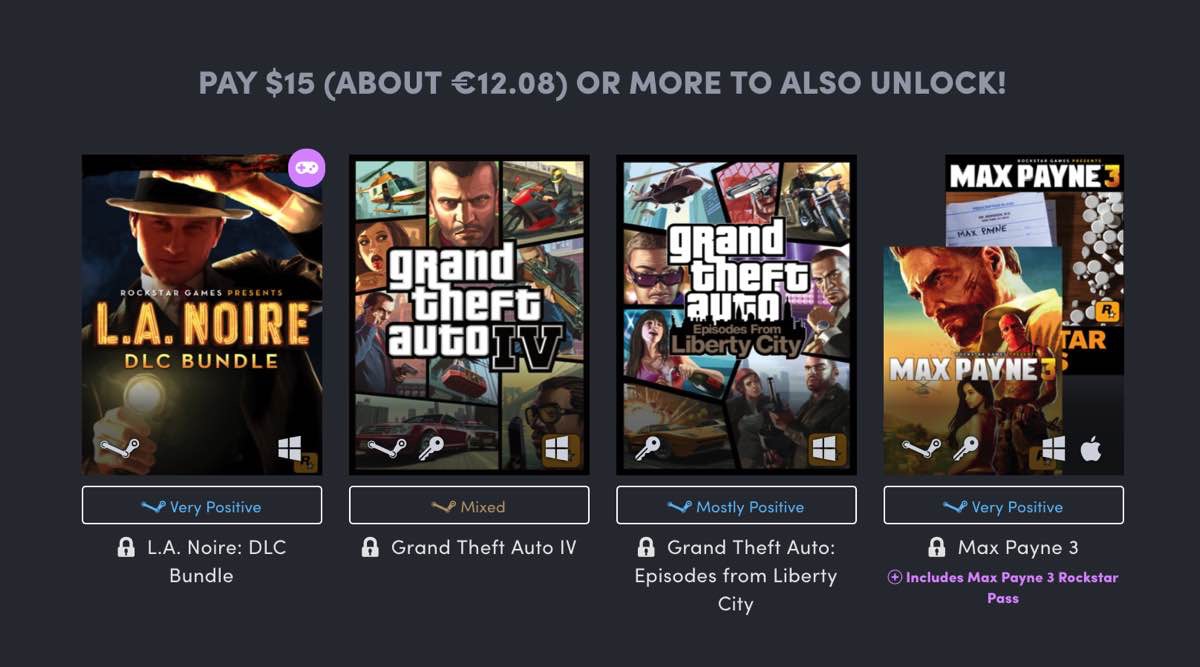The height and width of the screenshot is (667, 1200).
Task: Expand Includes Max Payne 3 Rockstar Pass
Action: click(x=1003, y=588)
